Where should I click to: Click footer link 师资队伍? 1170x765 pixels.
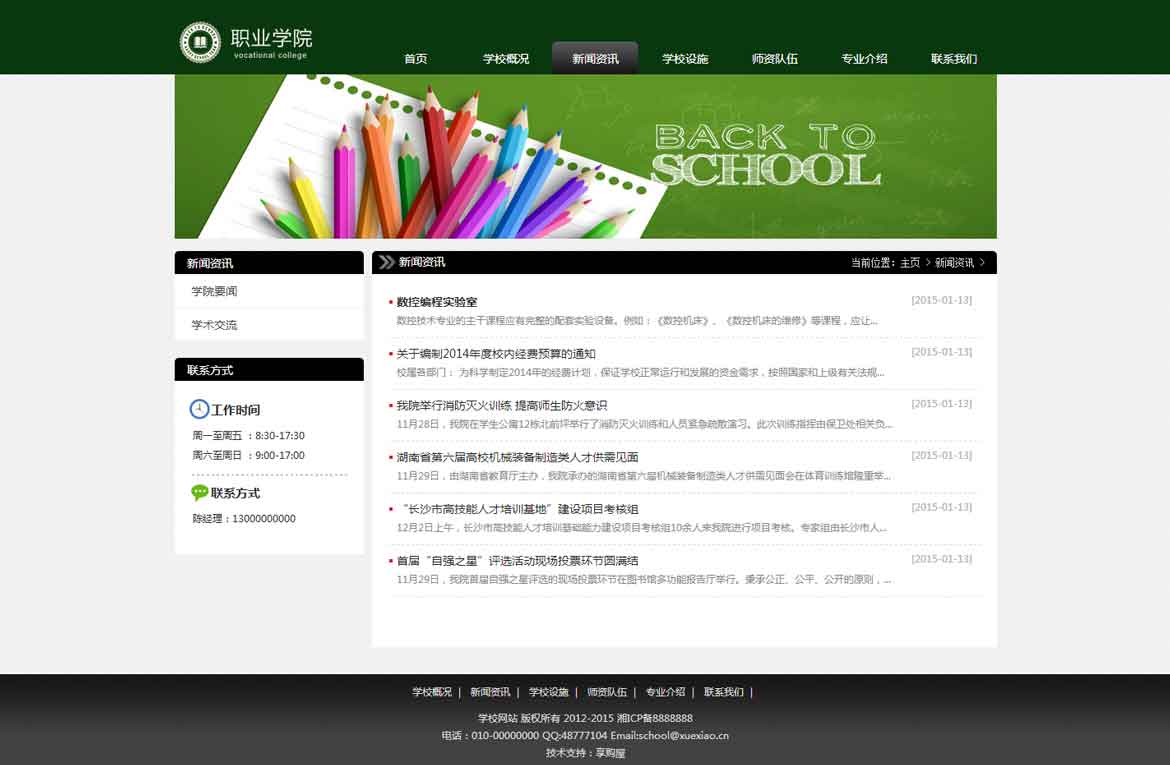click(607, 692)
